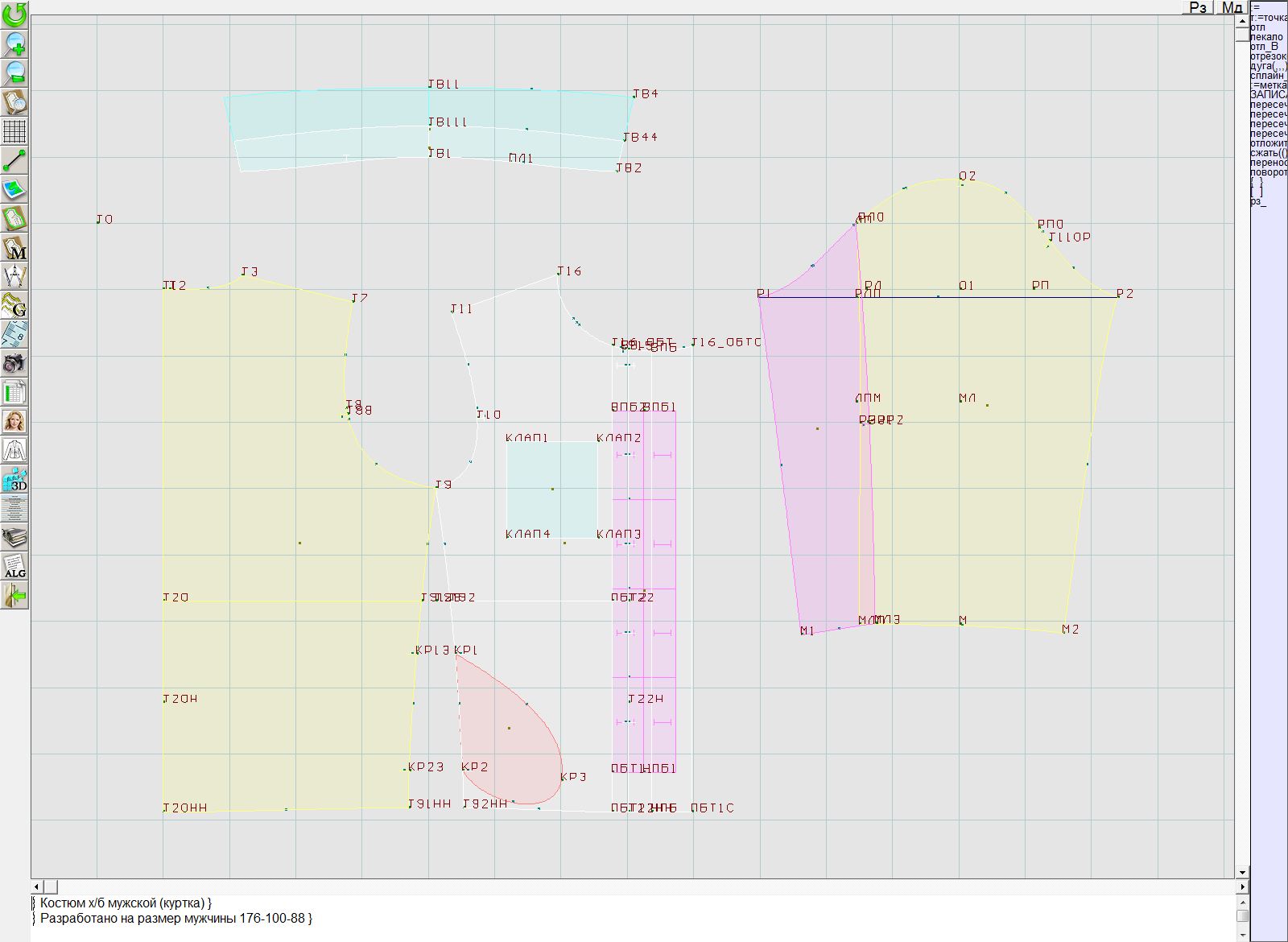This screenshot has width=1288, height=942.
Task: Open the camera snapshot tool
Action: 14,363
